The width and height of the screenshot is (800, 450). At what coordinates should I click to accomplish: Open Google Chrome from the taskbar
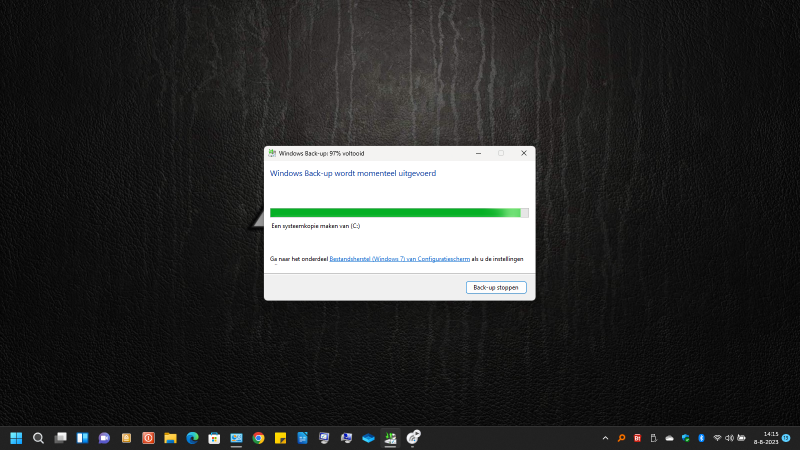point(258,438)
